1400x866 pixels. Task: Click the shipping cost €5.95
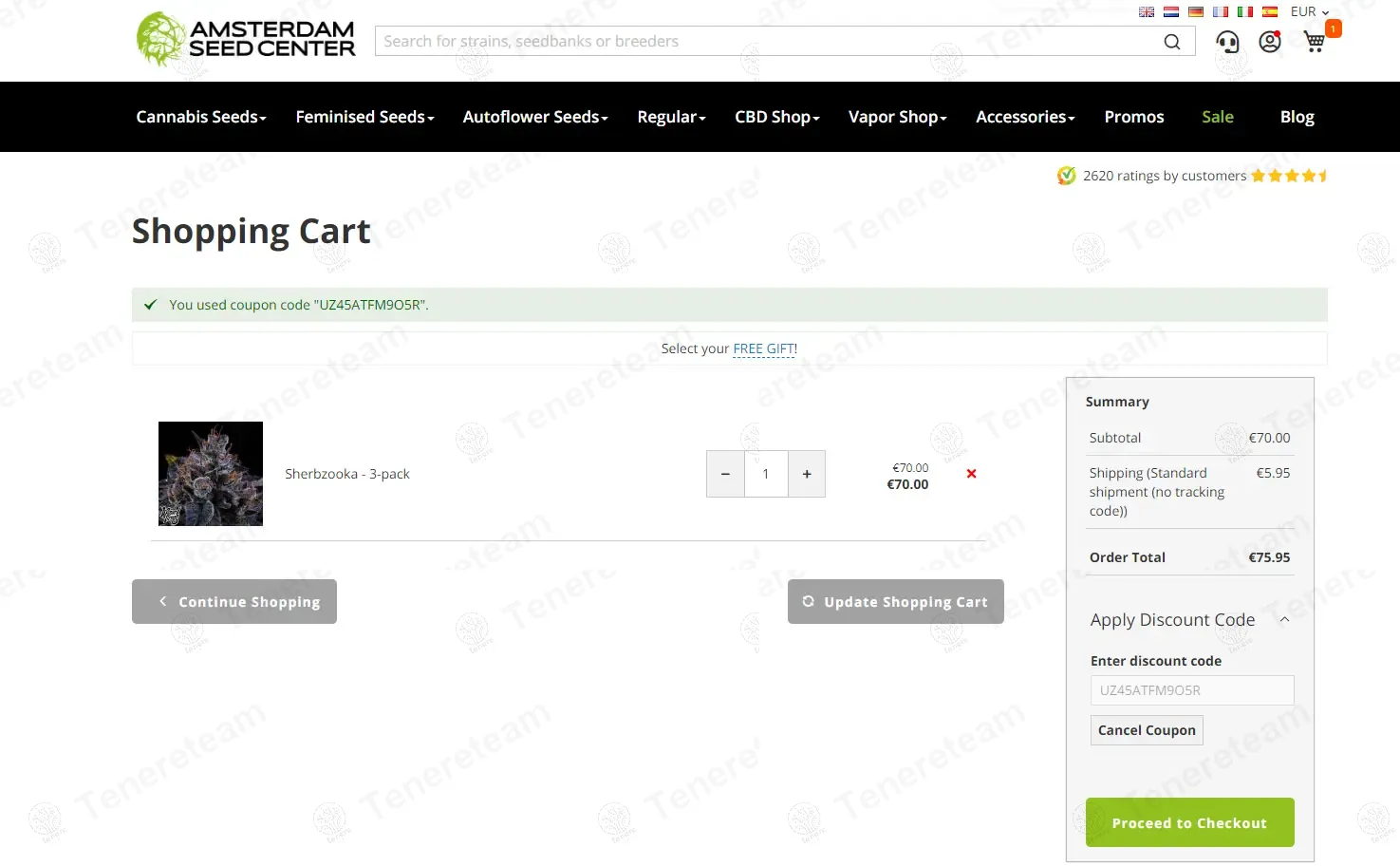click(x=1273, y=473)
